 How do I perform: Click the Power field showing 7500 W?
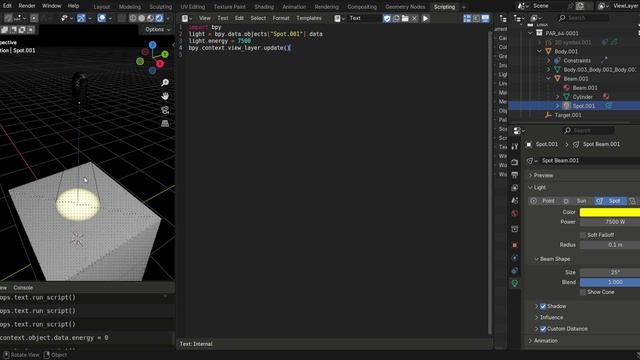click(610, 222)
